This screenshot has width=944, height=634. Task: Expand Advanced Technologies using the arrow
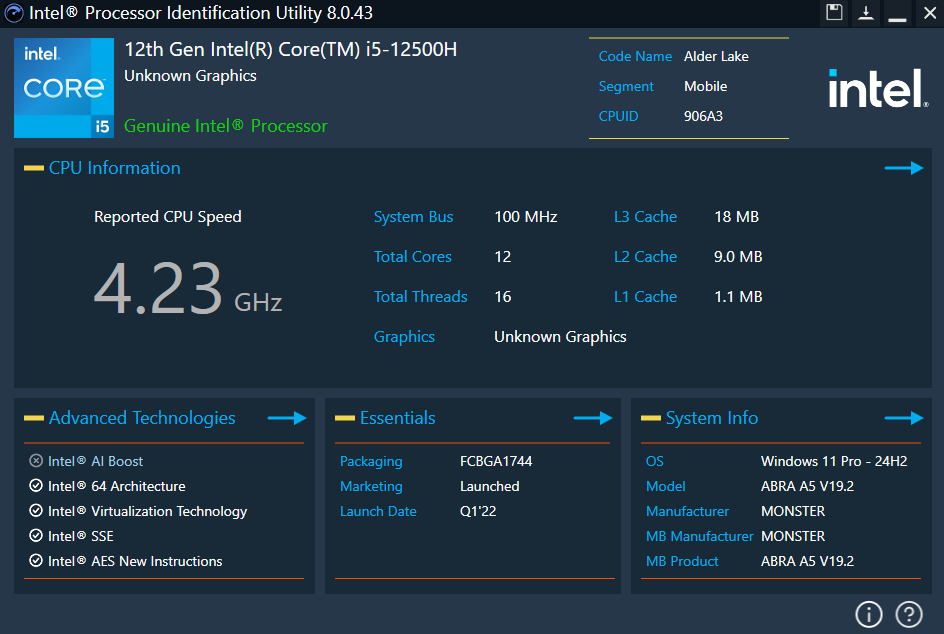tap(287, 418)
